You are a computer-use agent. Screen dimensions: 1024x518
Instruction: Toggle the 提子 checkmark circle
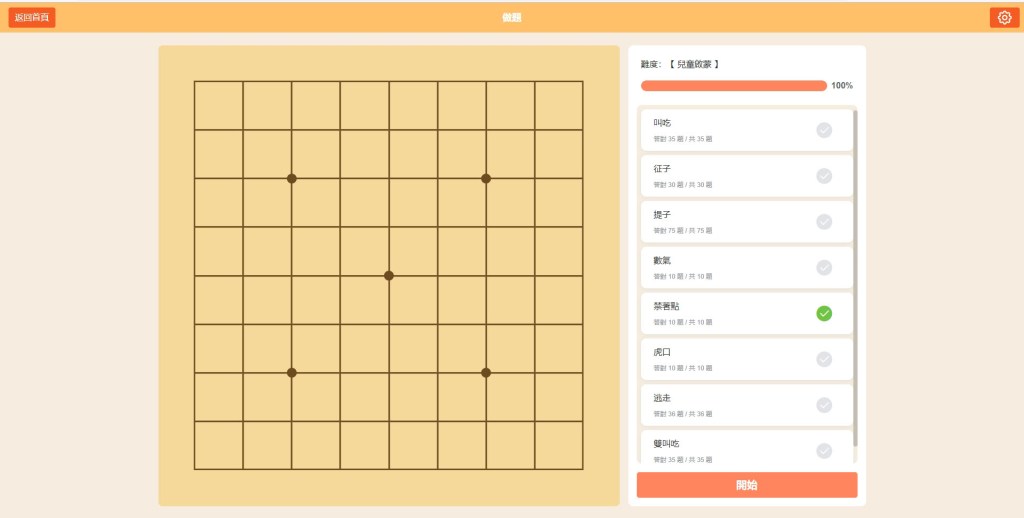[x=824, y=222]
